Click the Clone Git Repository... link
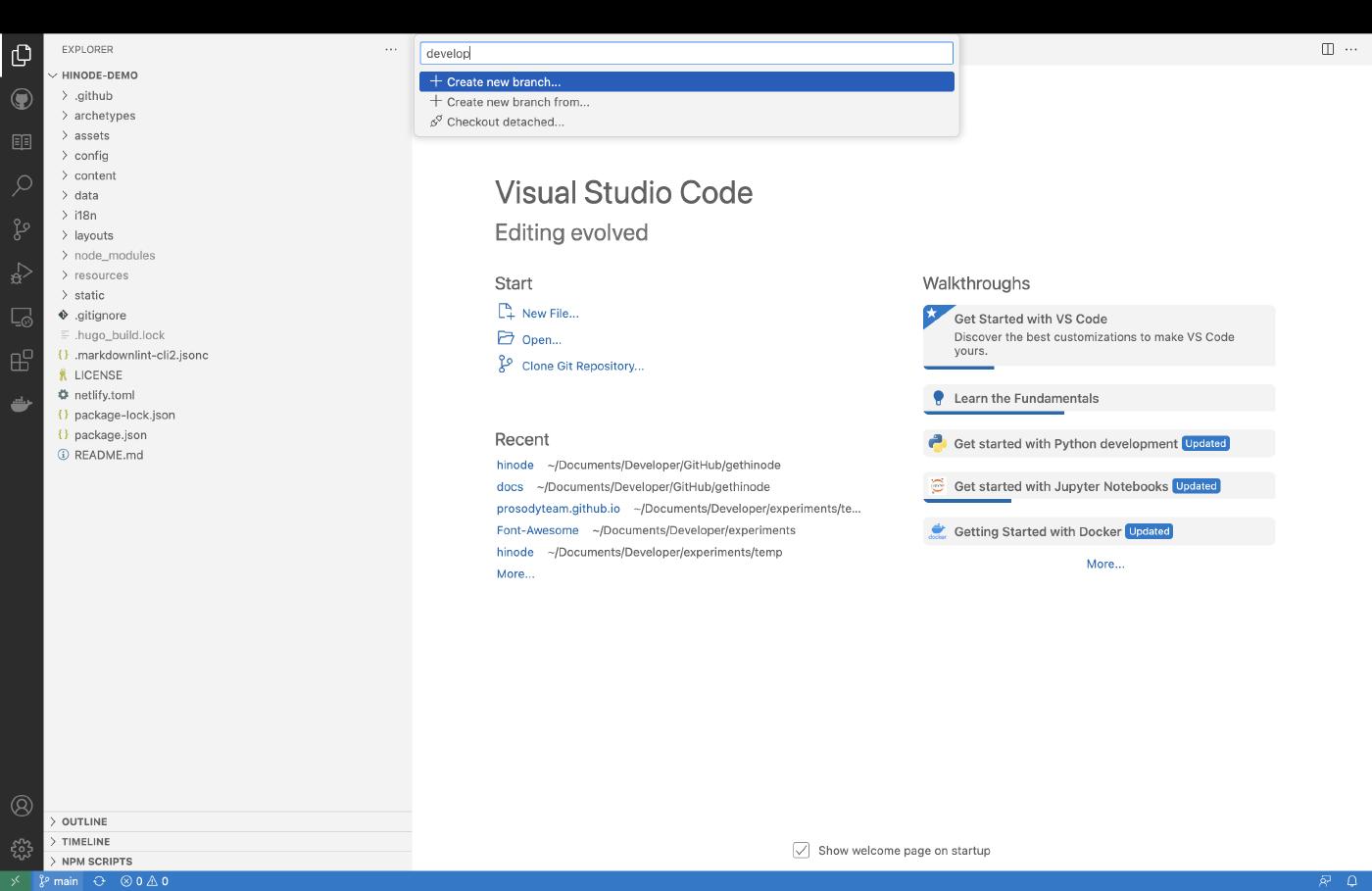The width and height of the screenshot is (1372, 891). [x=583, y=366]
